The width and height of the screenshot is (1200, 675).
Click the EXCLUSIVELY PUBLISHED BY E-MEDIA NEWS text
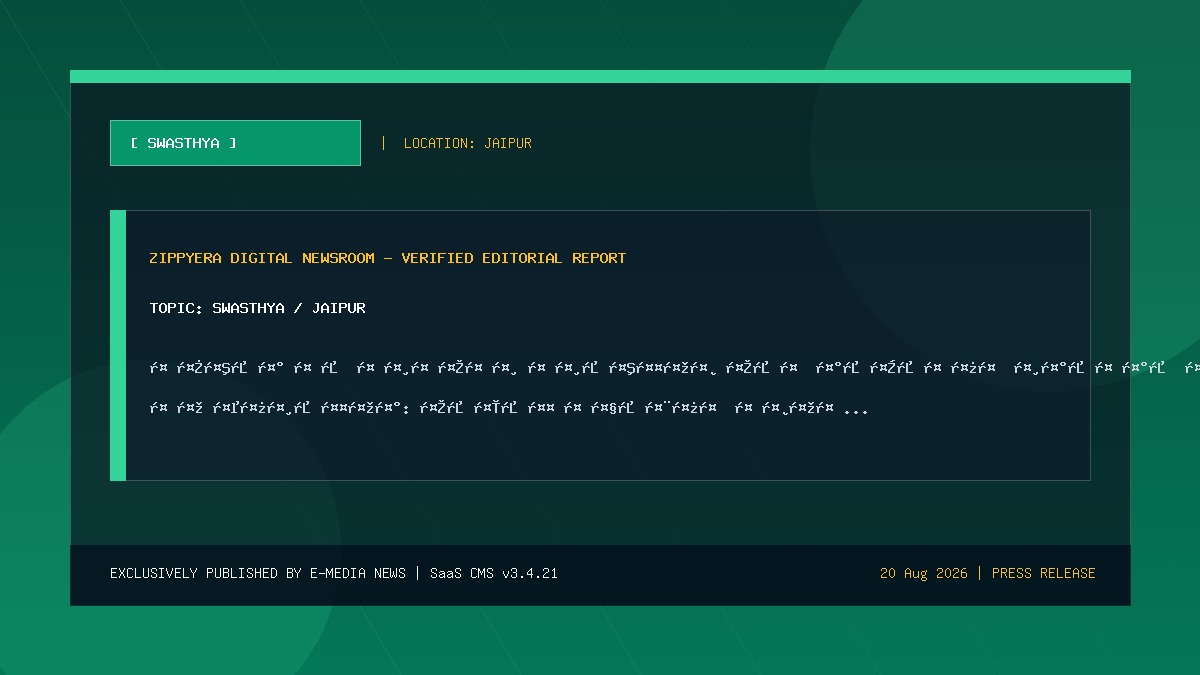pyautogui.click(x=258, y=573)
